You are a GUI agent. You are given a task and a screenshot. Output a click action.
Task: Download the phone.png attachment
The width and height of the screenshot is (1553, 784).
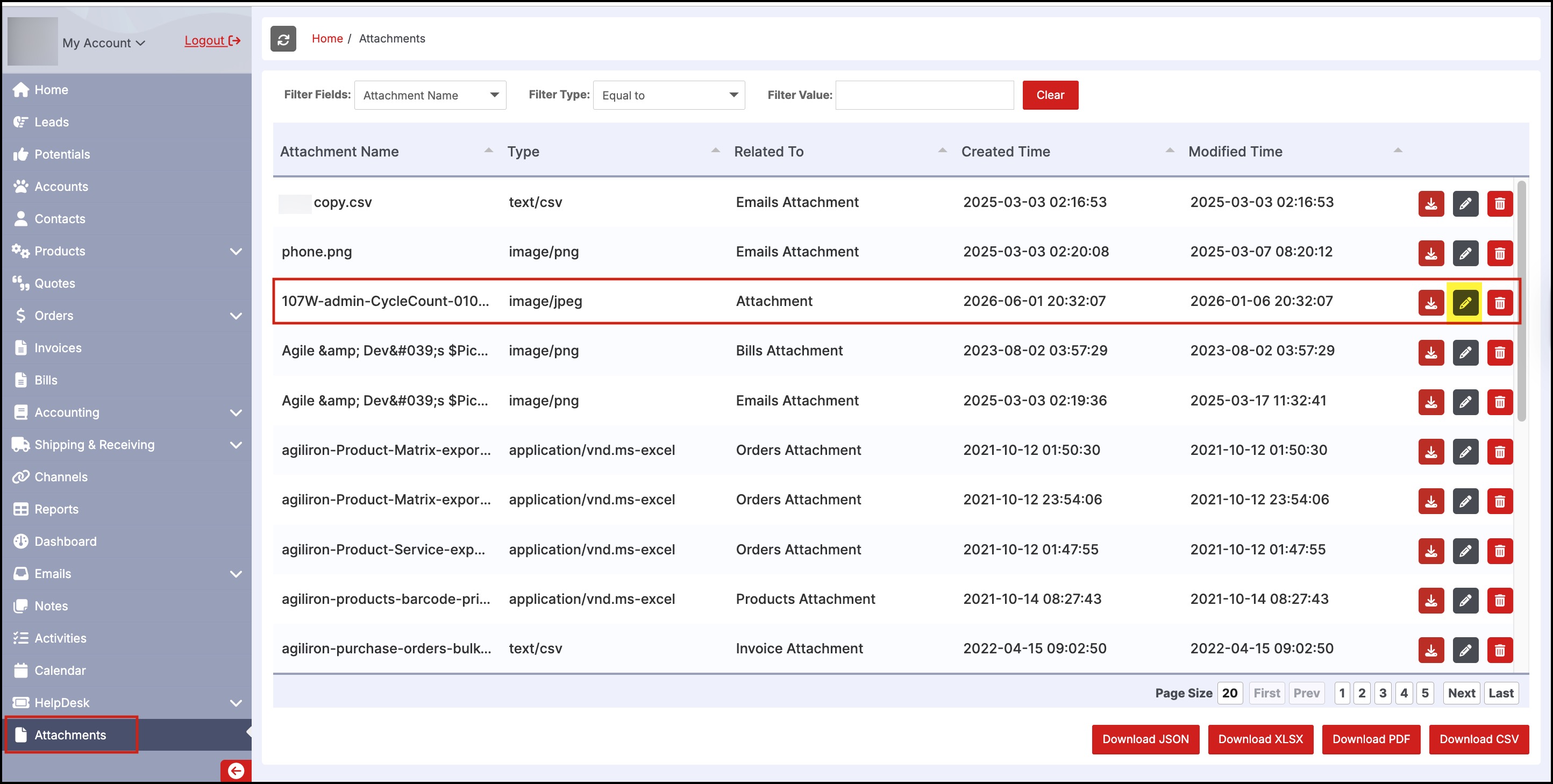tap(1430, 253)
